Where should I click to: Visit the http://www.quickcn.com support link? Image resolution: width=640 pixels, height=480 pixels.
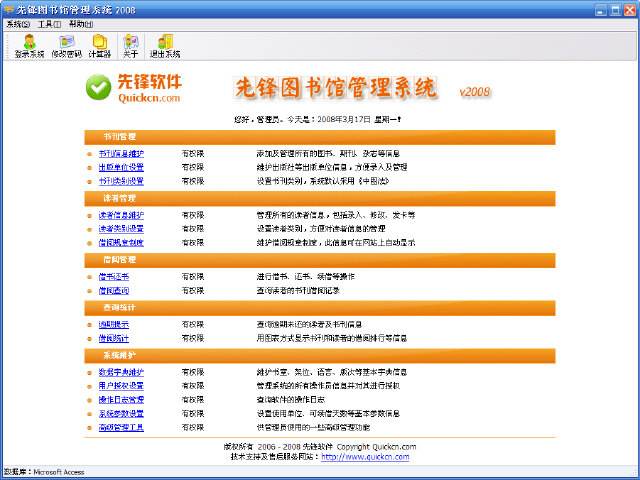(x=365, y=457)
